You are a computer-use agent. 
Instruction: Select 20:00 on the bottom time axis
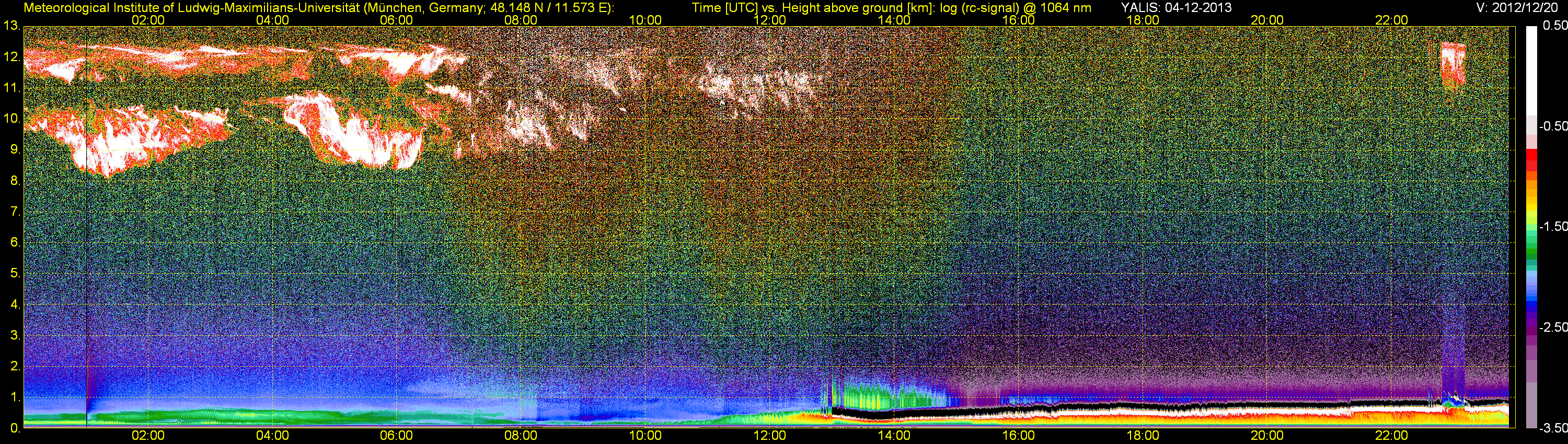[x=1267, y=436]
